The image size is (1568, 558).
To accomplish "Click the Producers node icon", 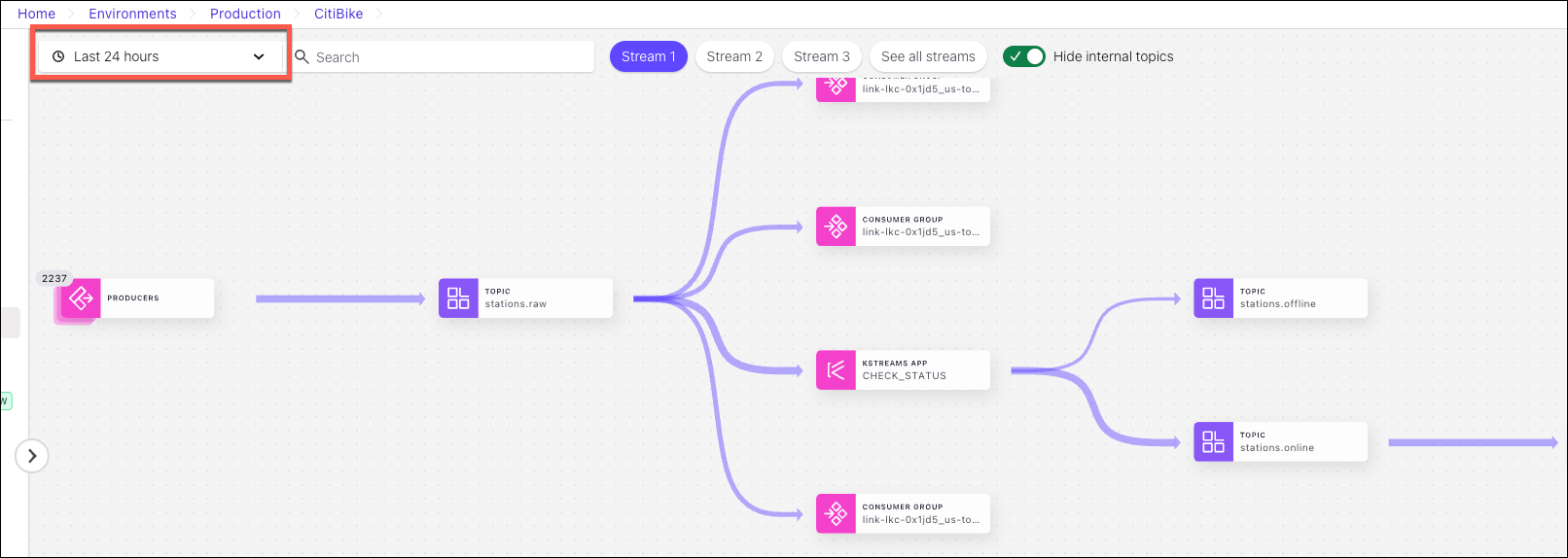I will (x=81, y=298).
